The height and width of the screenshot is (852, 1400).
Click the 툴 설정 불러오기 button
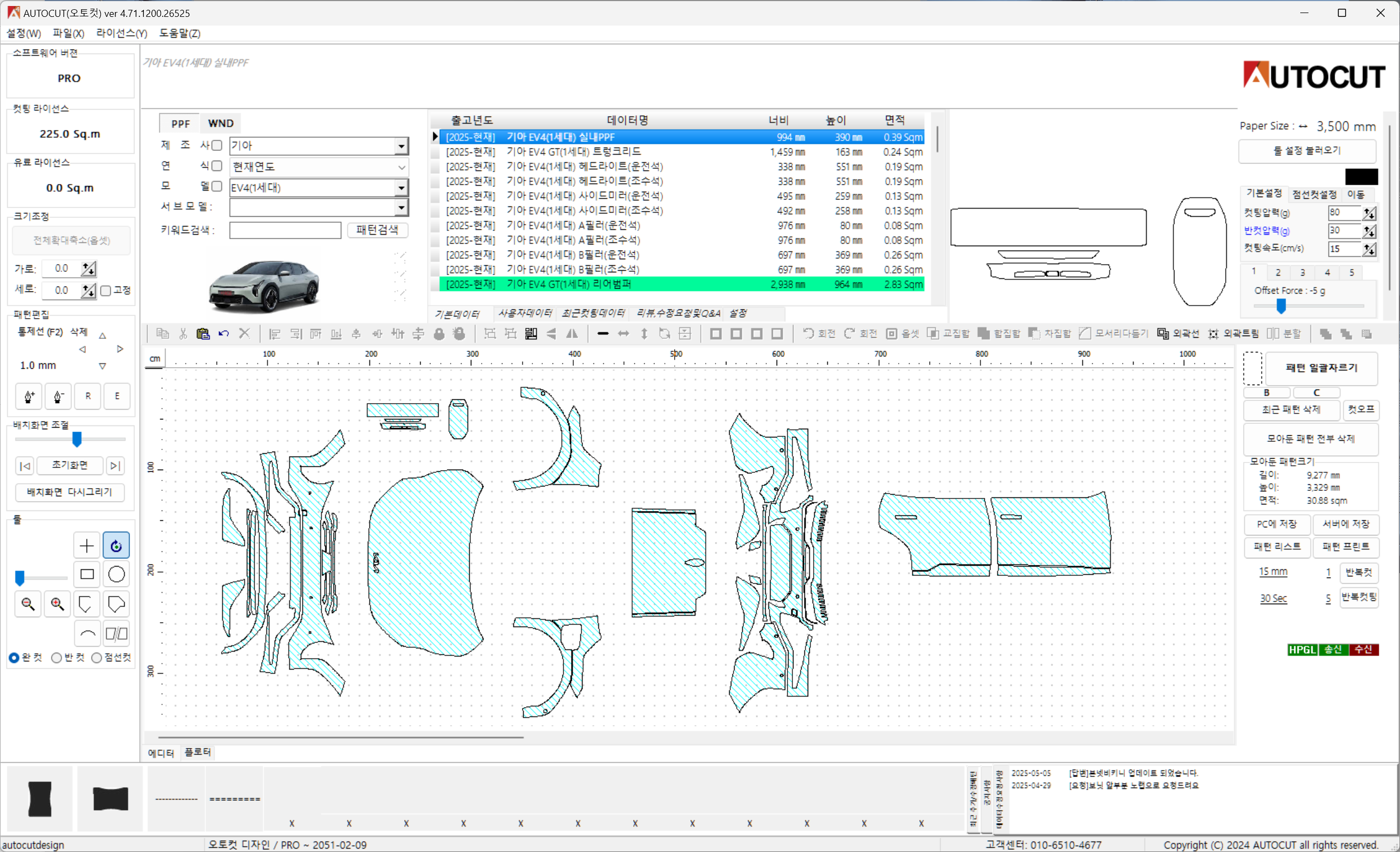pos(1307,150)
